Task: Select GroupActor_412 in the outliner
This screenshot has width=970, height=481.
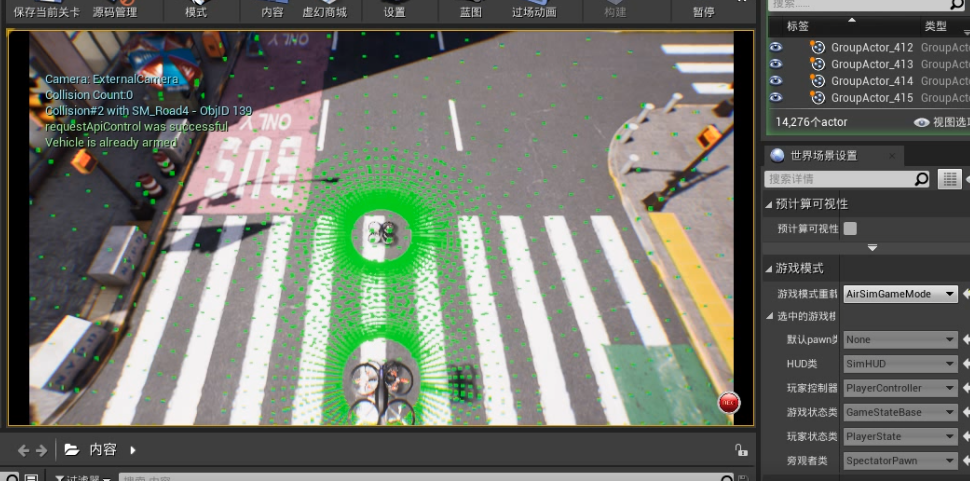Action: click(872, 47)
